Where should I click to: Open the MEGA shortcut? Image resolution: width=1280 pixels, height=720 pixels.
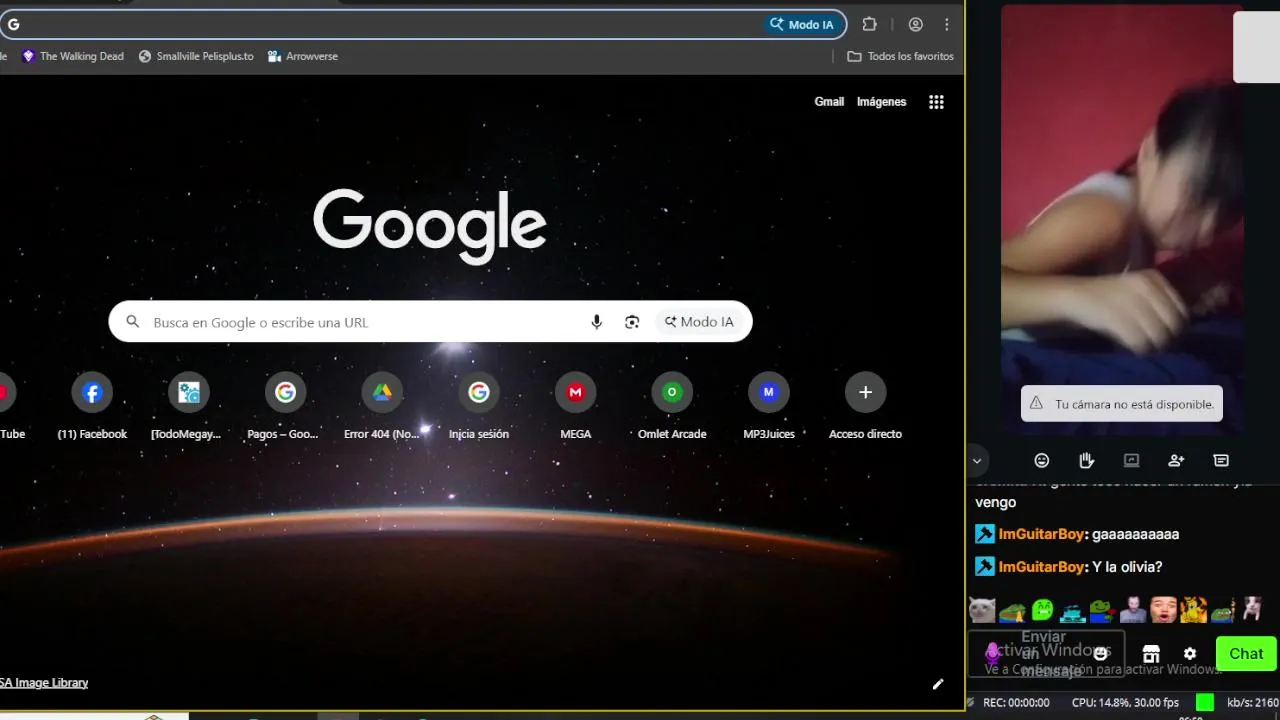(x=575, y=407)
